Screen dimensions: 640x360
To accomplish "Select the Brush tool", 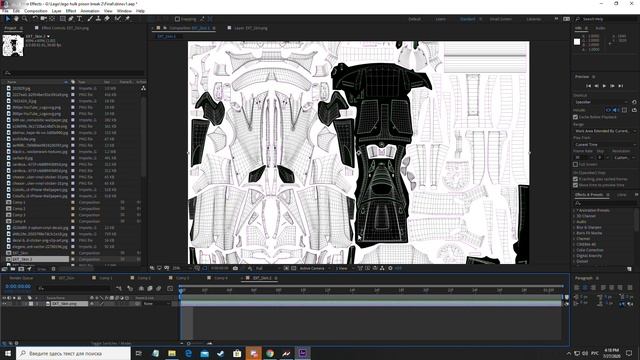I will (x=90, y=19).
